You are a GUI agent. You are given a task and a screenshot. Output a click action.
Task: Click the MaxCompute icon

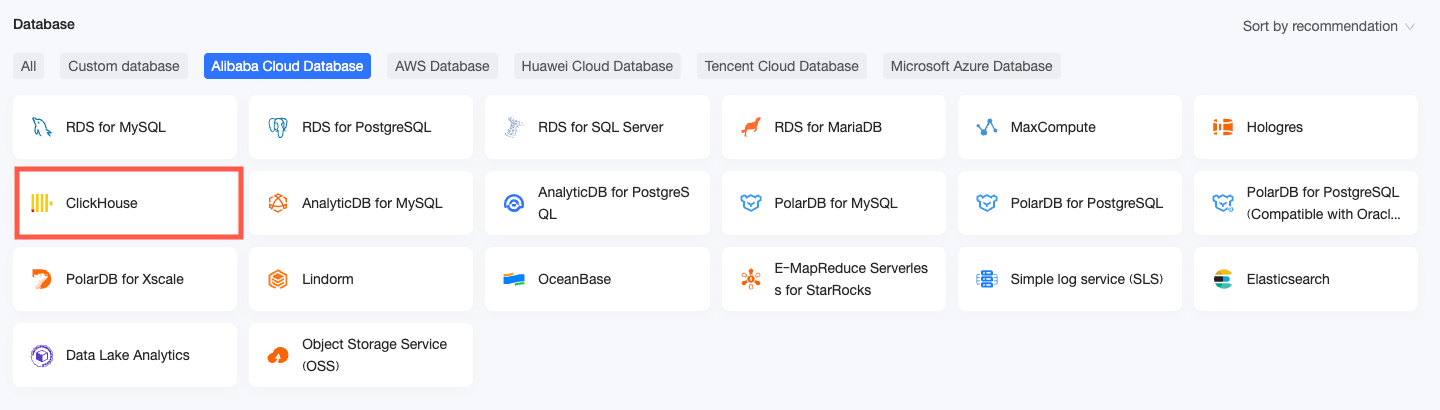click(987, 127)
